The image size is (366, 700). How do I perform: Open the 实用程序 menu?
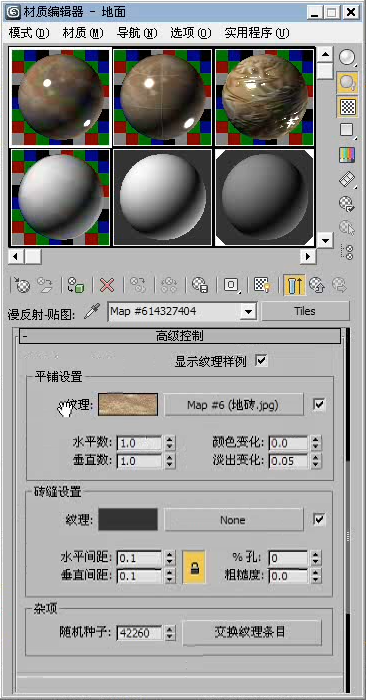[x=257, y=33]
